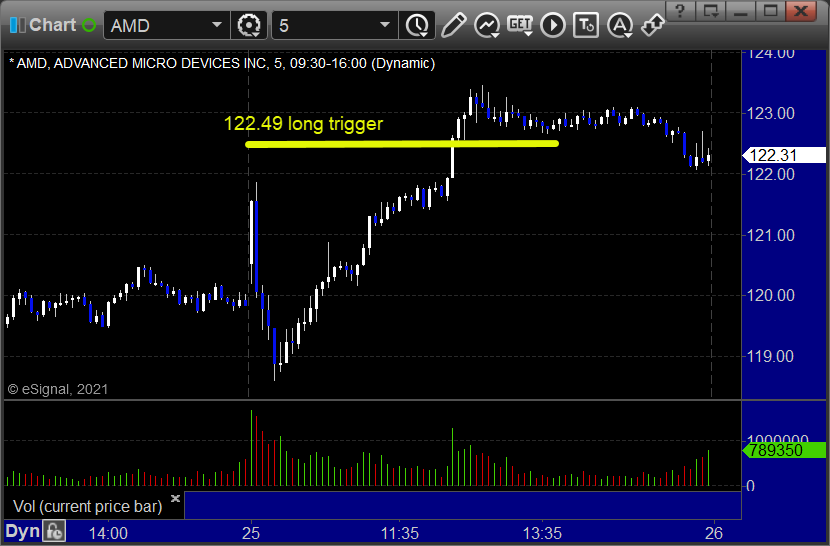The image size is (830, 546).
Task: Close the Vol study pane with x
Action: click(175, 498)
